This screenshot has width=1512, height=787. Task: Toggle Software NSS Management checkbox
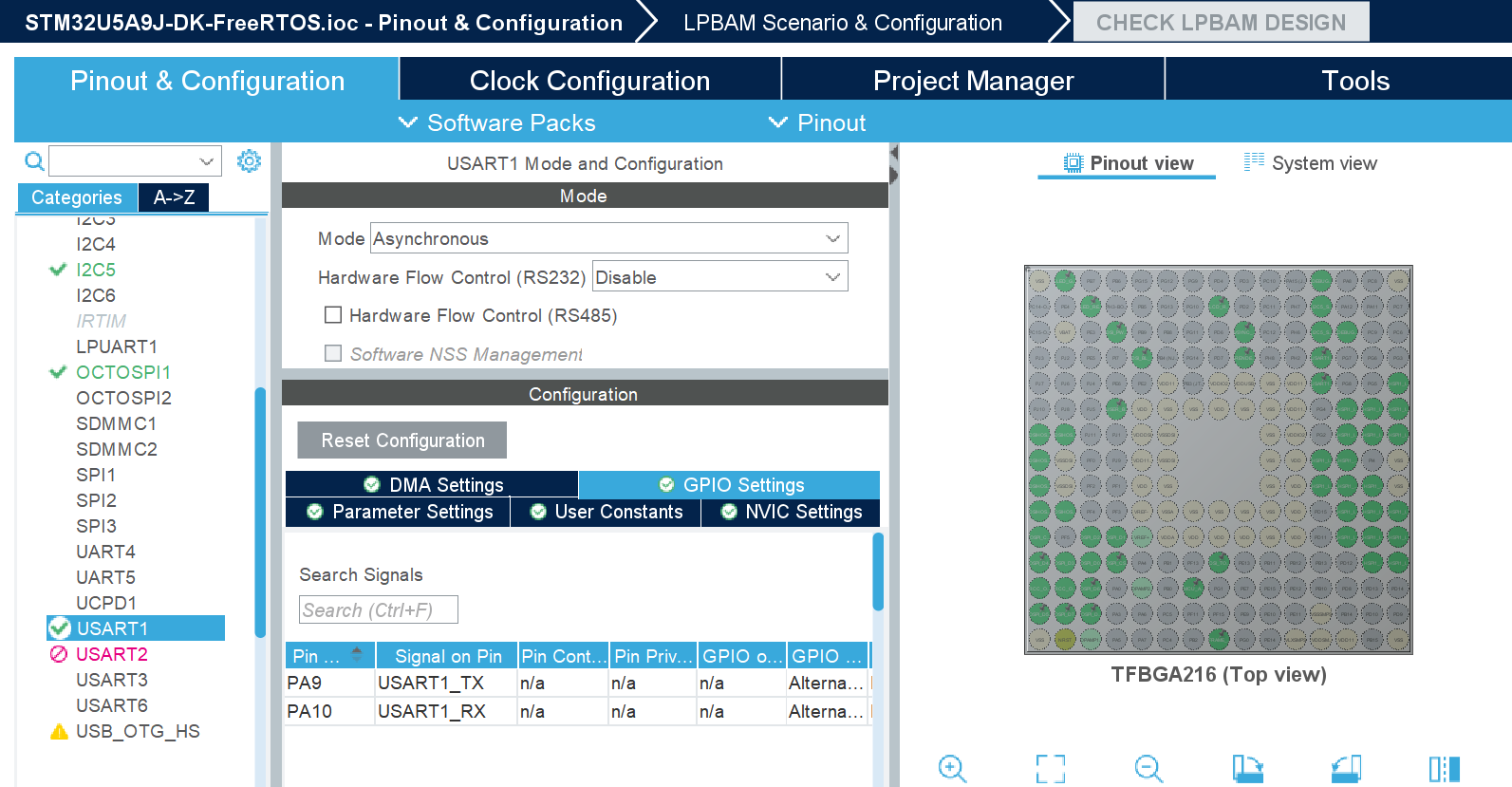333,353
